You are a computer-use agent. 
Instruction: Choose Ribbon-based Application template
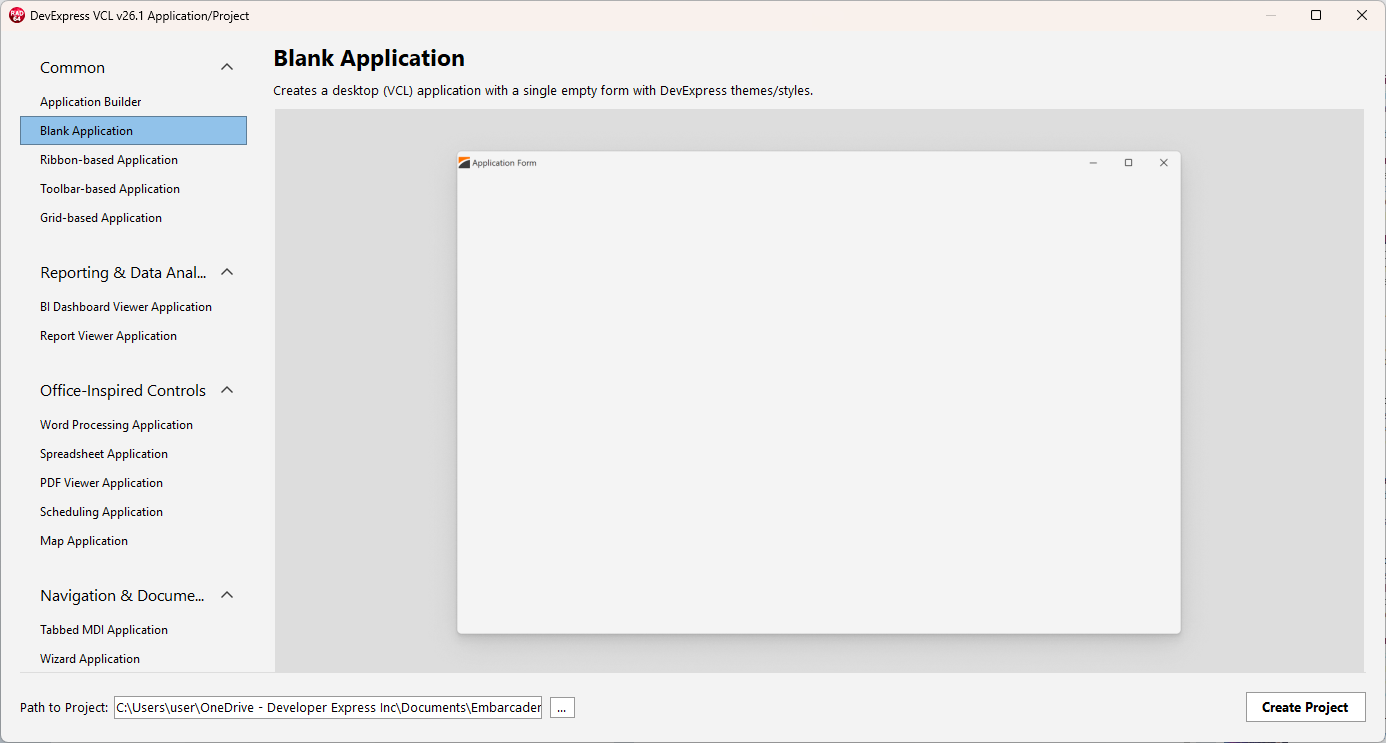133,160
